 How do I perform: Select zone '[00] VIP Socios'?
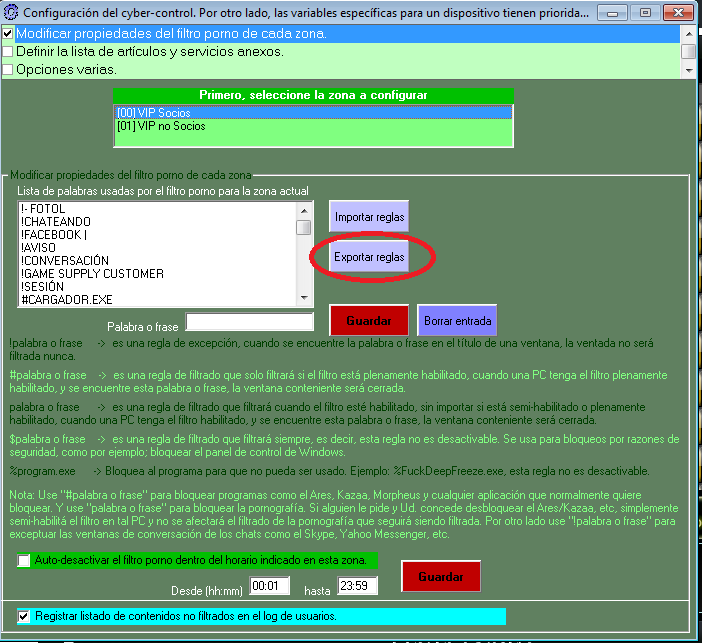coord(313,112)
